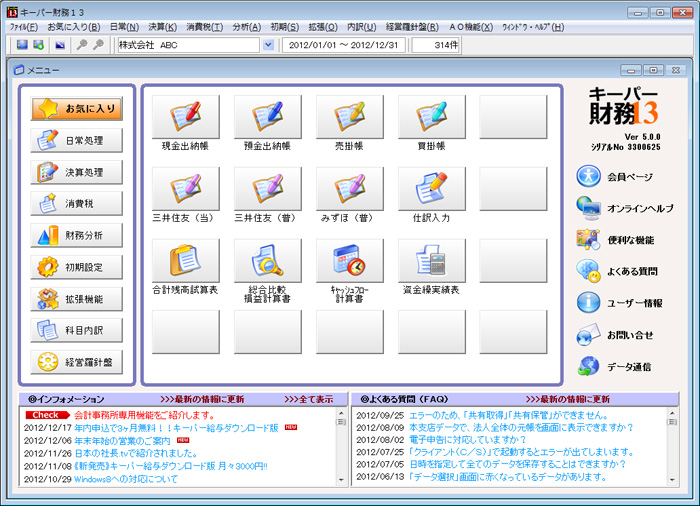Select the 経営羅針盤 category button
Viewport: 700px width, 506px height.
pos(77,362)
